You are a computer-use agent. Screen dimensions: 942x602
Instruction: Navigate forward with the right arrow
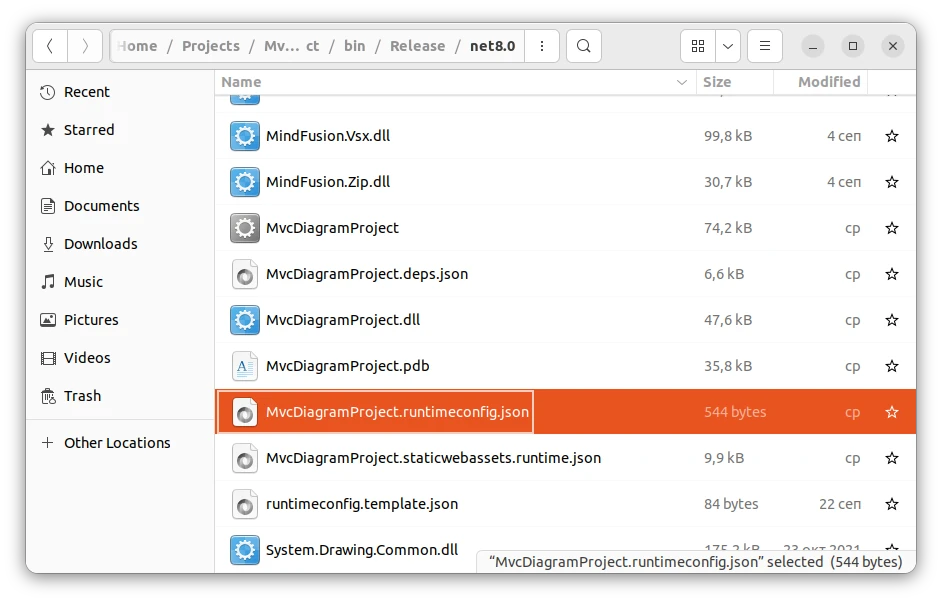[85, 46]
